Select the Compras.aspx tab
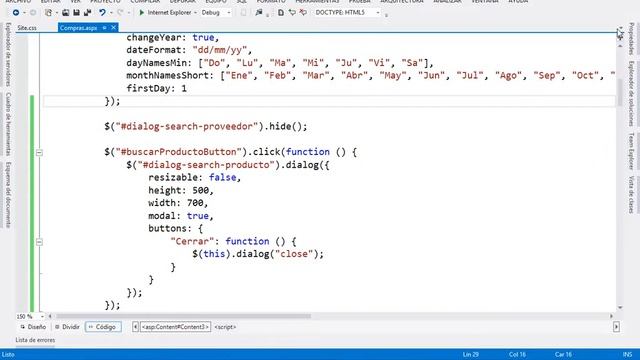Image resolution: width=640 pixels, height=360 pixels. tap(78, 28)
